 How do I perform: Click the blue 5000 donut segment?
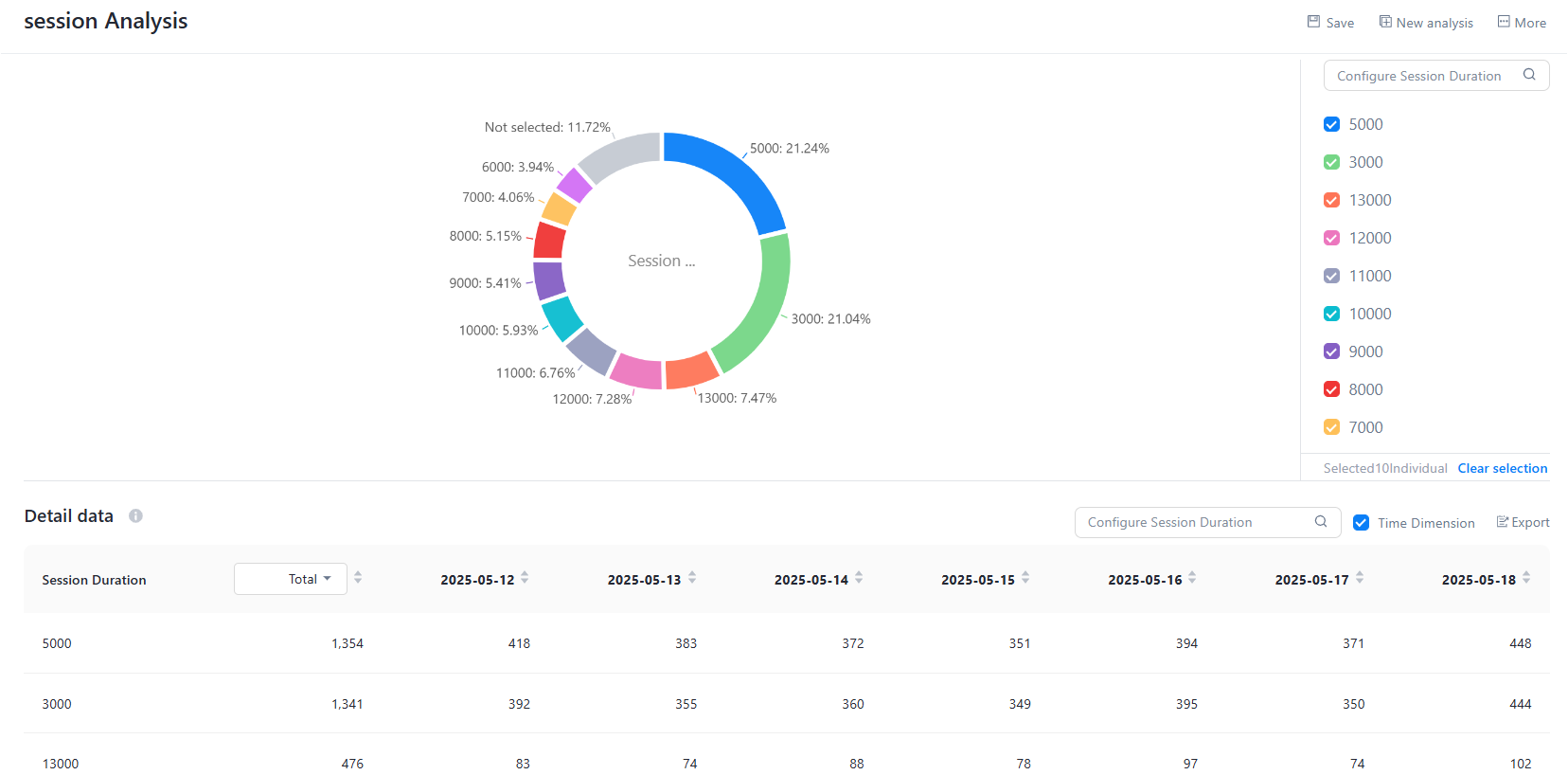click(737, 169)
